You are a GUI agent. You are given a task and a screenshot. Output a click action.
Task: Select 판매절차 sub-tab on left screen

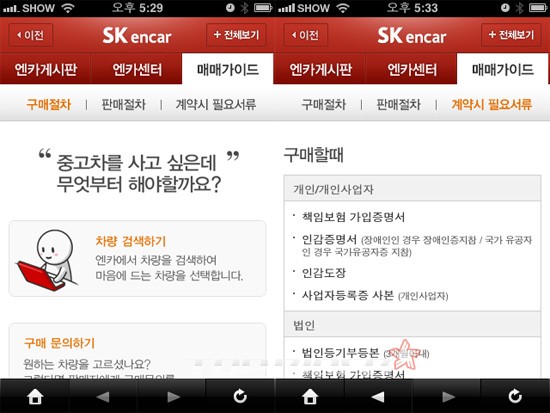(123, 104)
